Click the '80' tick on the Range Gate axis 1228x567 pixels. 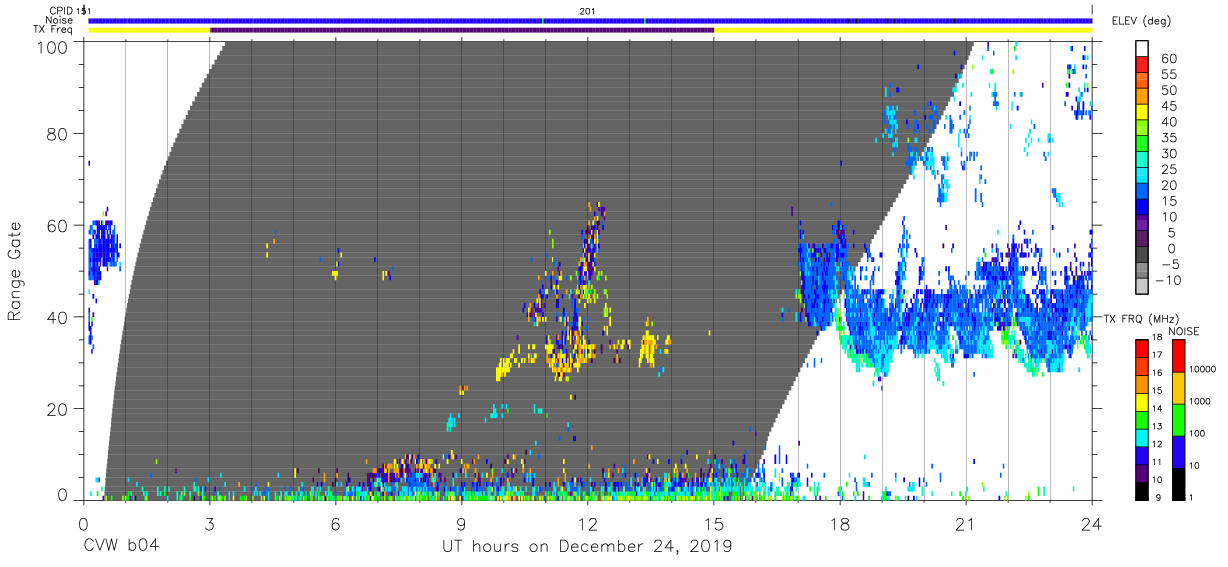click(57, 135)
